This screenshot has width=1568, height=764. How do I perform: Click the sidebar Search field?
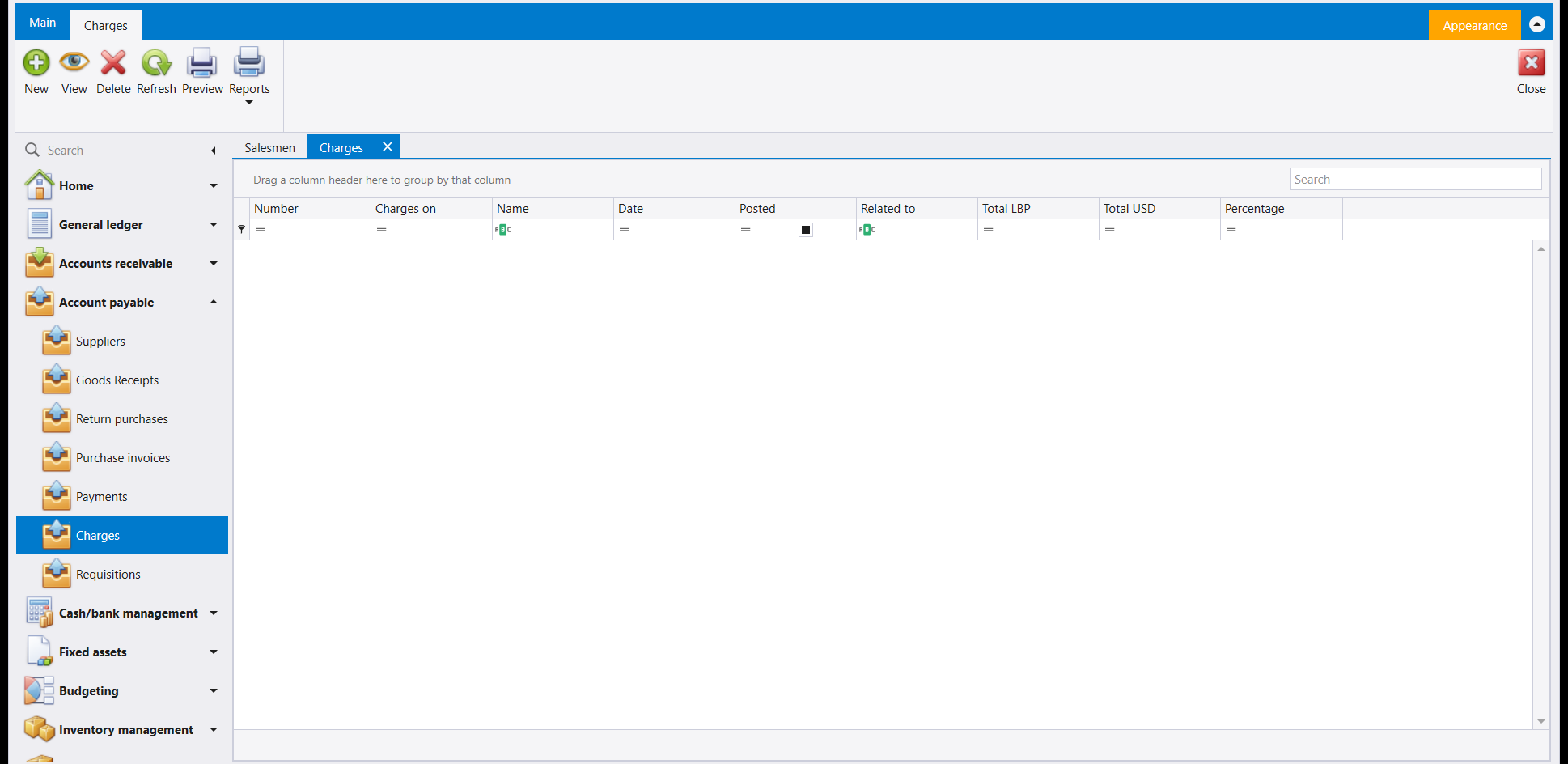pos(121,150)
